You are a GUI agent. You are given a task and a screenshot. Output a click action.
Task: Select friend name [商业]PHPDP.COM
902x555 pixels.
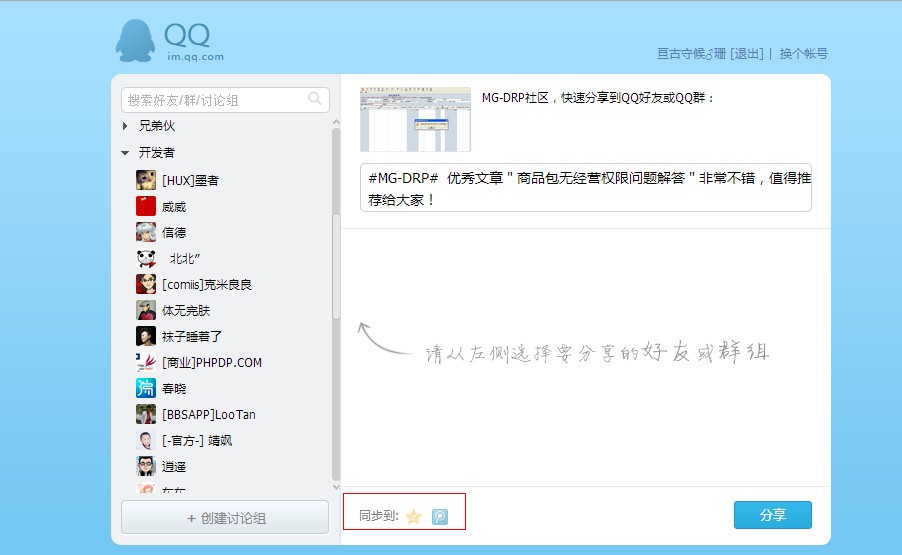tap(212, 363)
